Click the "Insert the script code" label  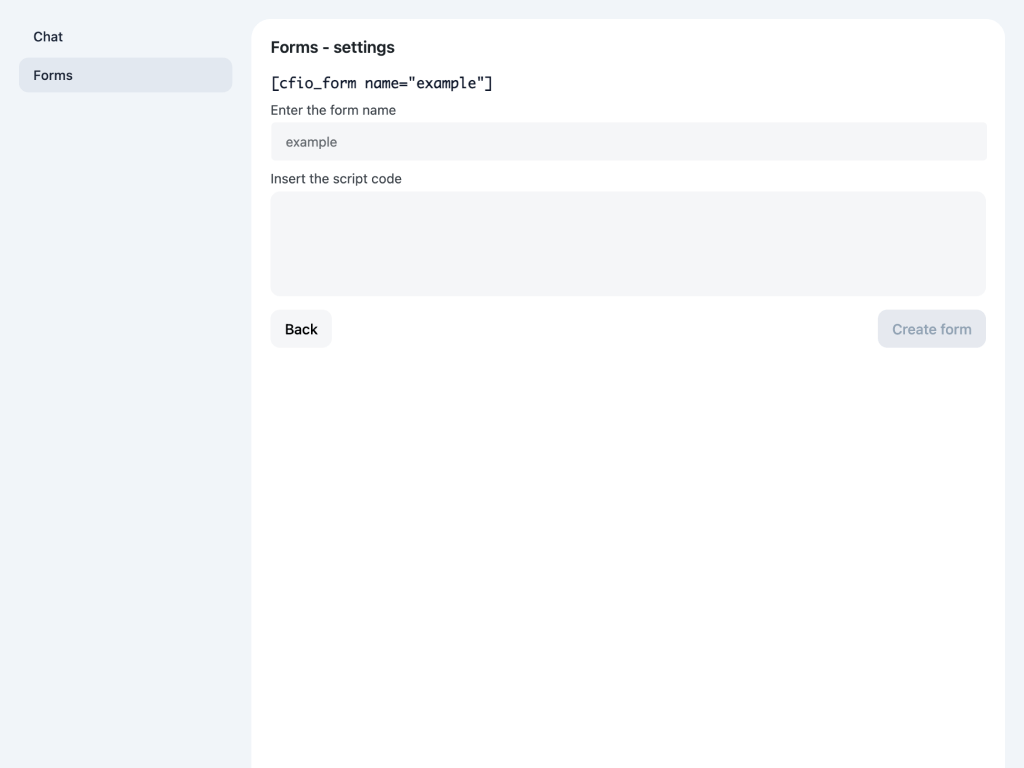336,179
